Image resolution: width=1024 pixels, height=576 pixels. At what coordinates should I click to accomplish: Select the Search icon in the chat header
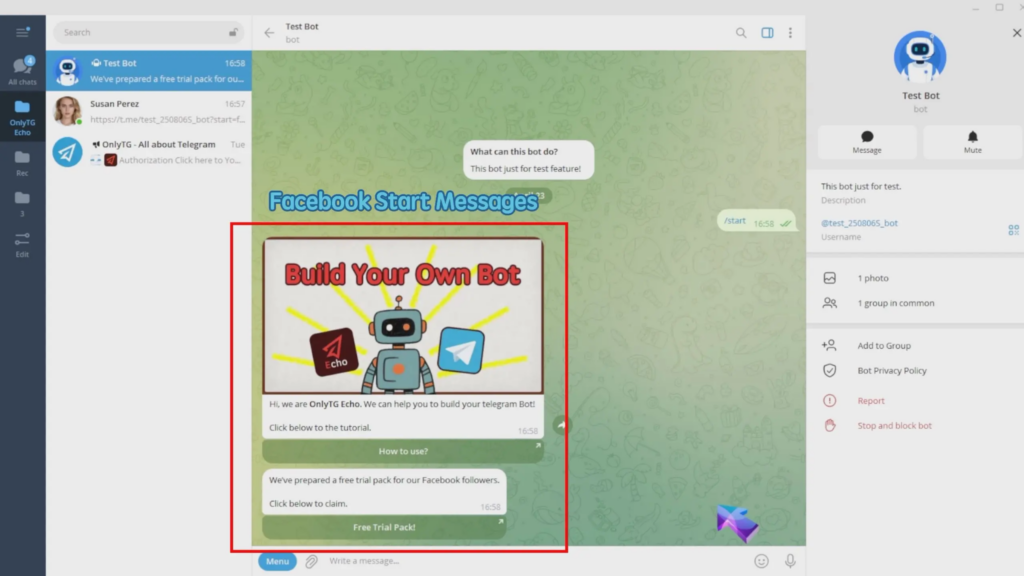740,32
